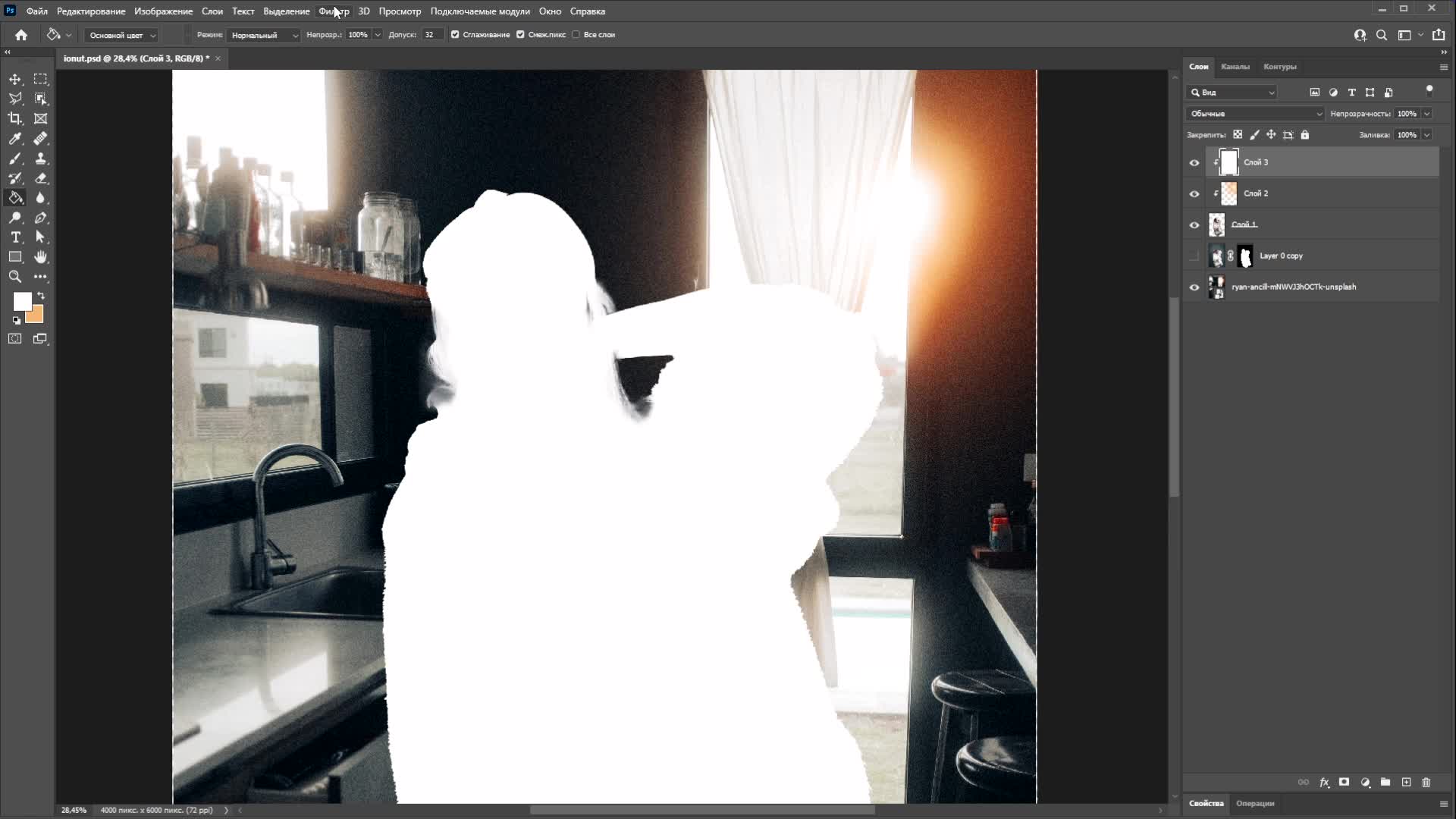The width and height of the screenshot is (1456, 819).
Task: Click the delete layer trash icon
Action: pos(1426,782)
